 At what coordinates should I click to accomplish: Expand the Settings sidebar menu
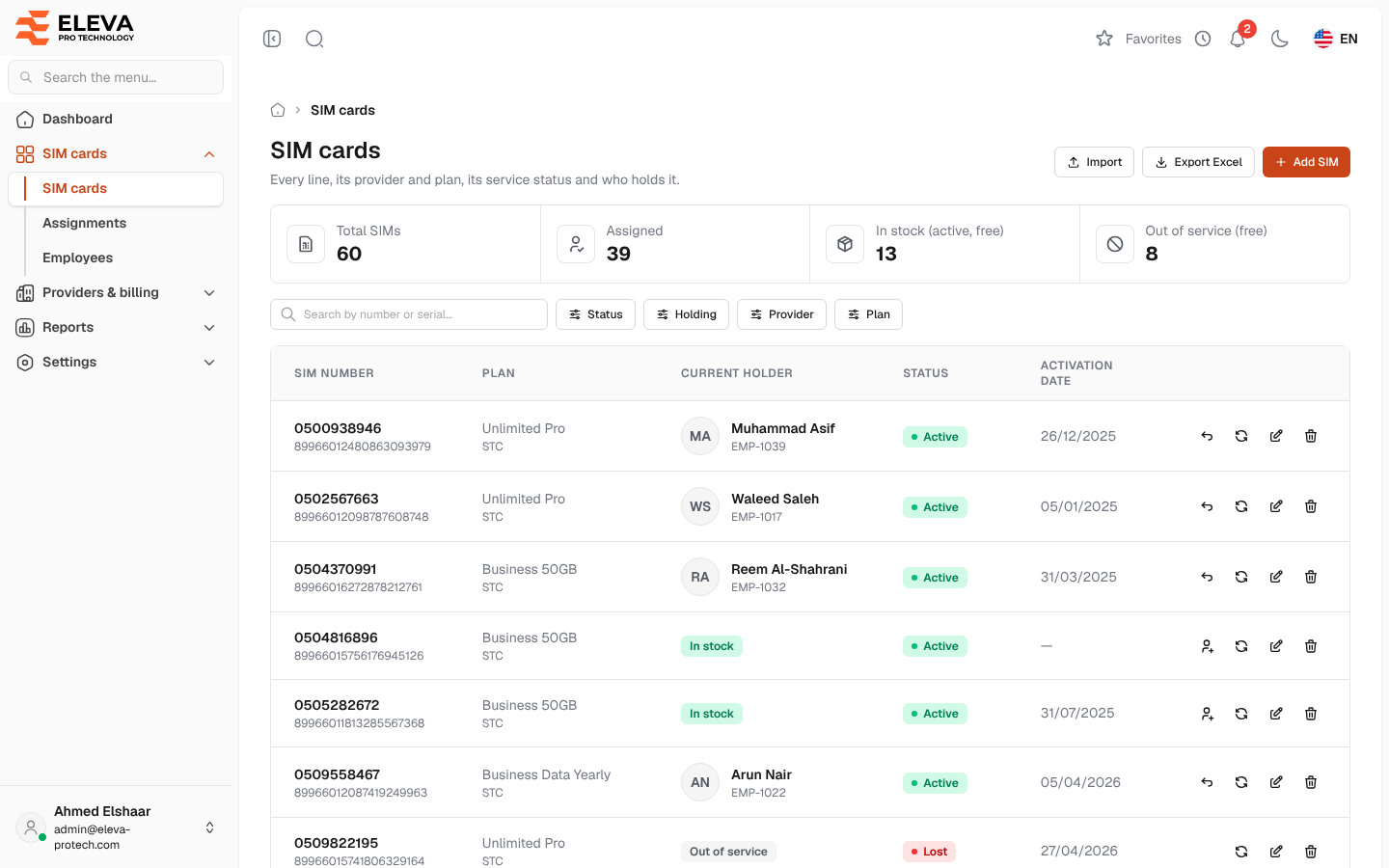pos(116,363)
